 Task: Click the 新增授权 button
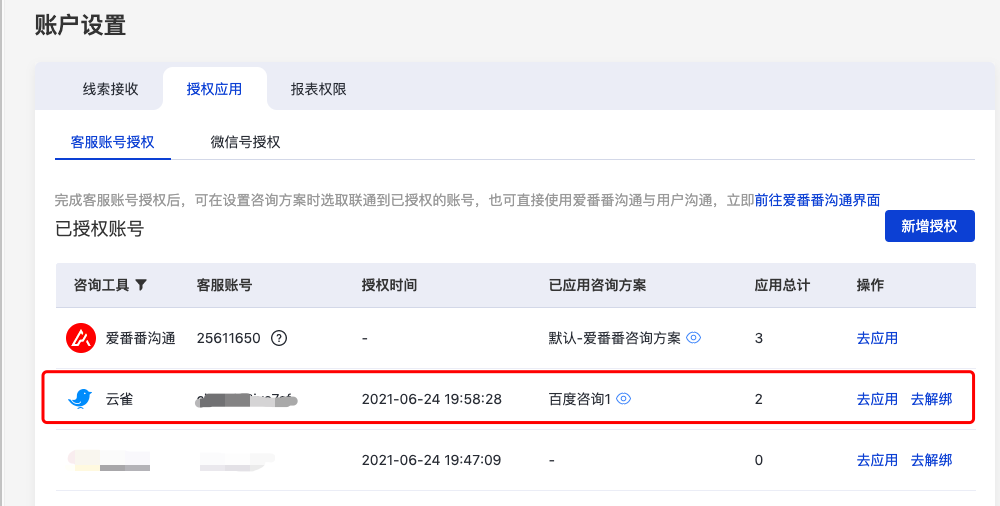929,226
